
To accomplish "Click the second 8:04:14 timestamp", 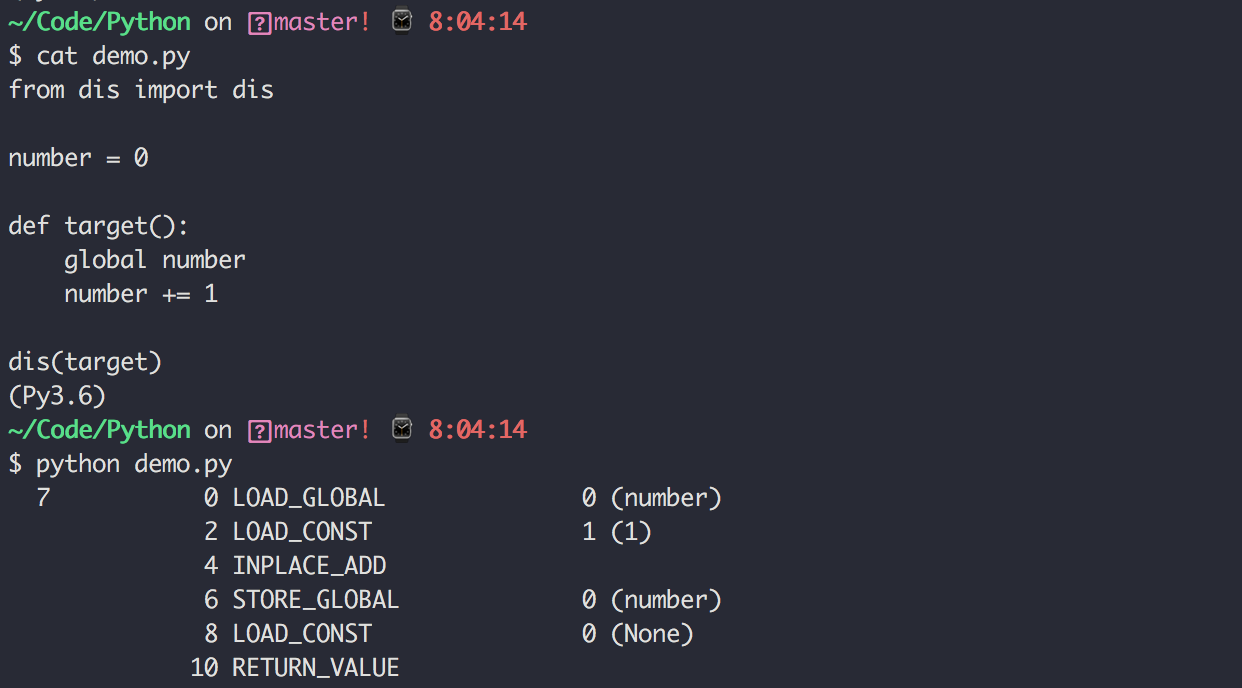I will [478, 430].
